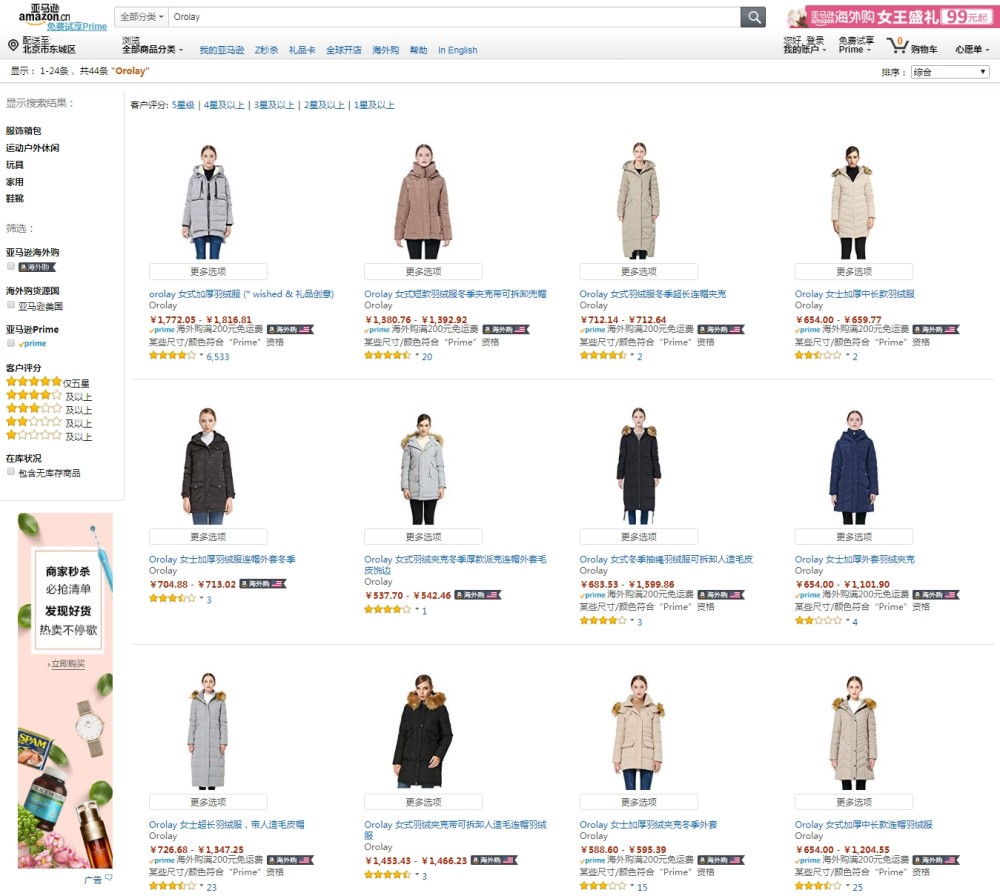The height and width of the screenshot is (896, 1000).
Task: Check 包含无库存商品 availability box
Action: (x=11, y=472)
